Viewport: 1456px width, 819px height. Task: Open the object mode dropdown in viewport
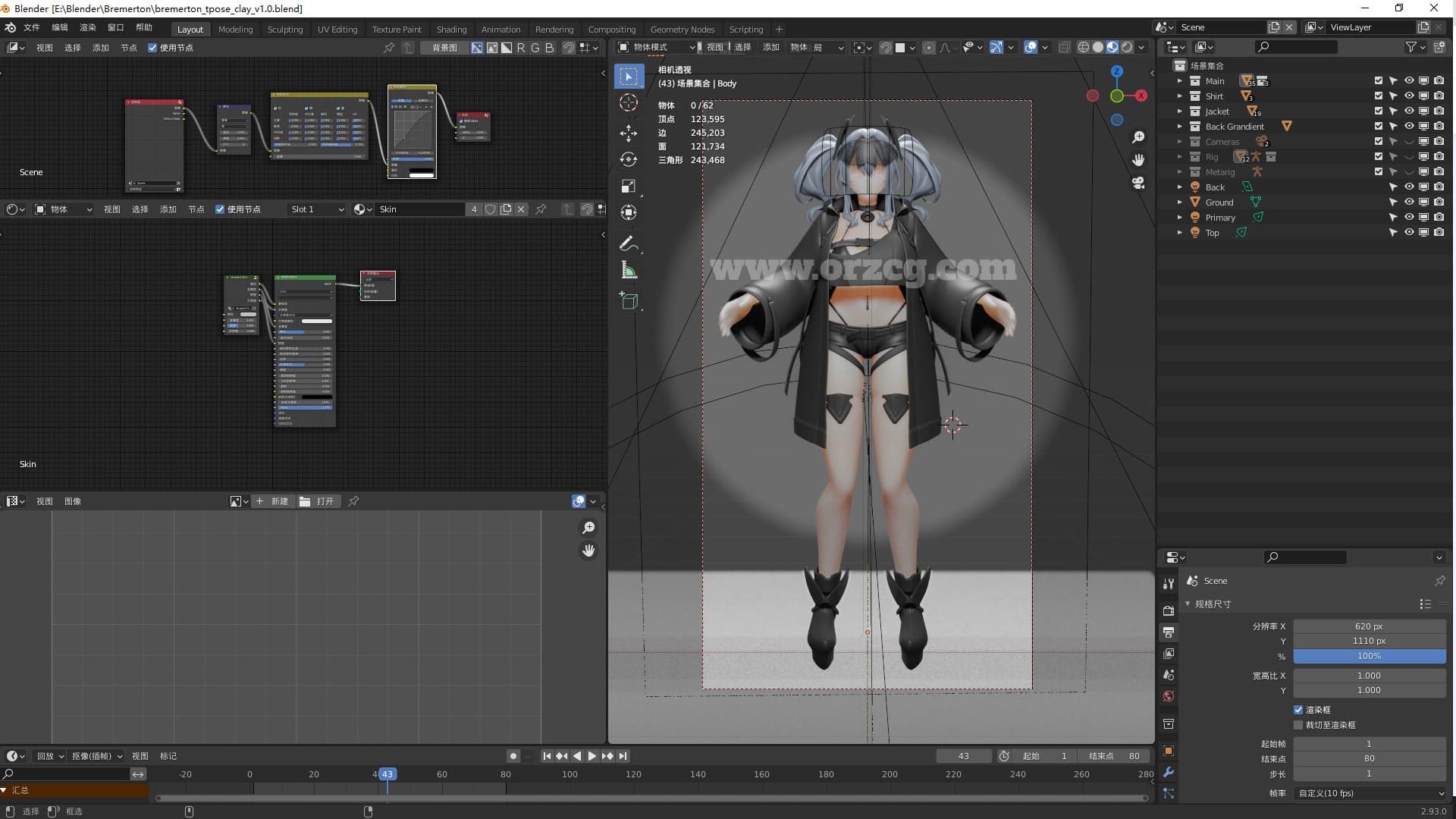656,47
